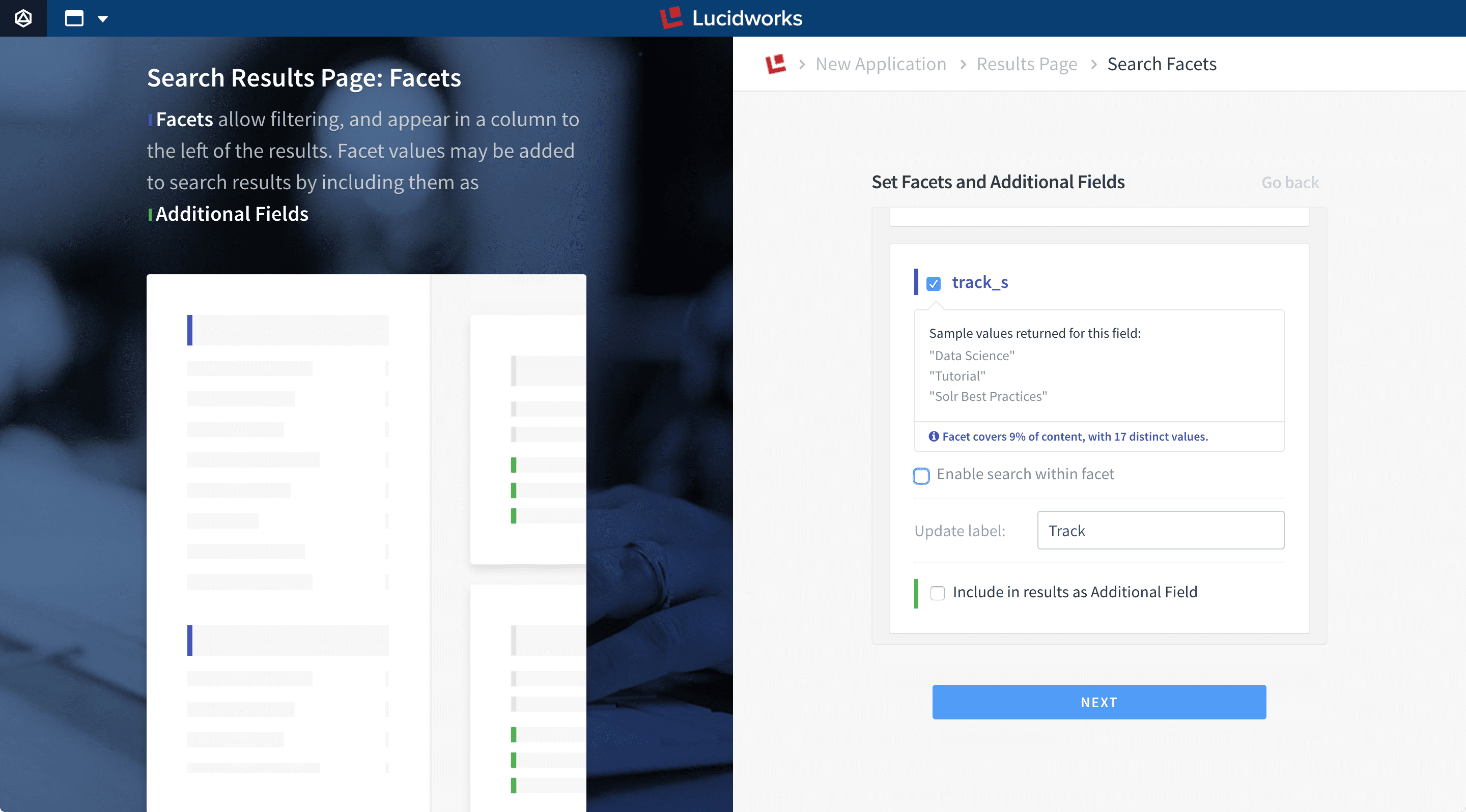Expand the track_s facet details panel
Screen dimensions: 1466x812
coord(979,282)
